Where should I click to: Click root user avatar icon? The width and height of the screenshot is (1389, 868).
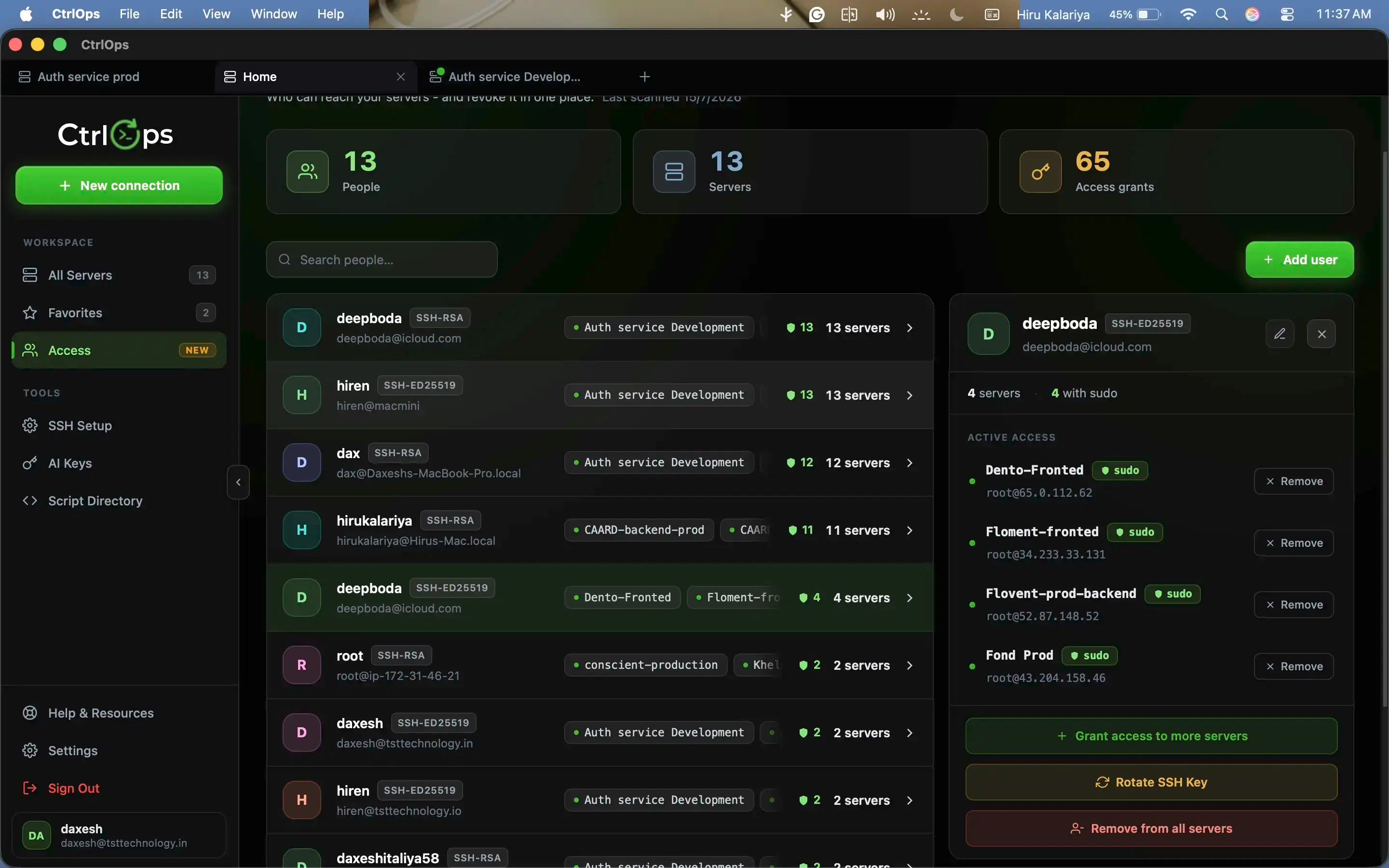click(301, 665)
